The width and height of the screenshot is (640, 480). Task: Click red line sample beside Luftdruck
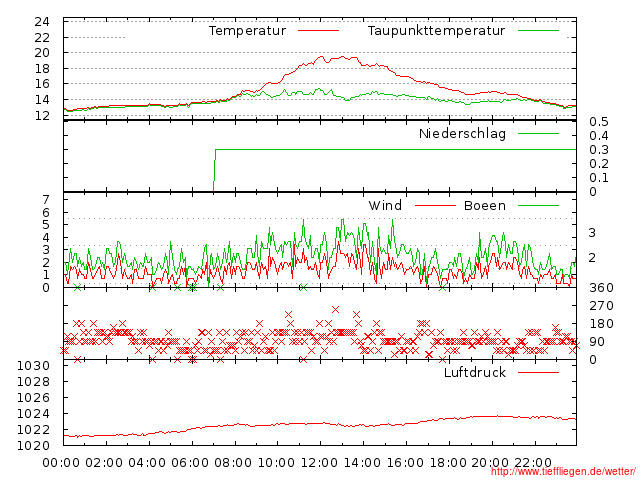coord(538,372)
